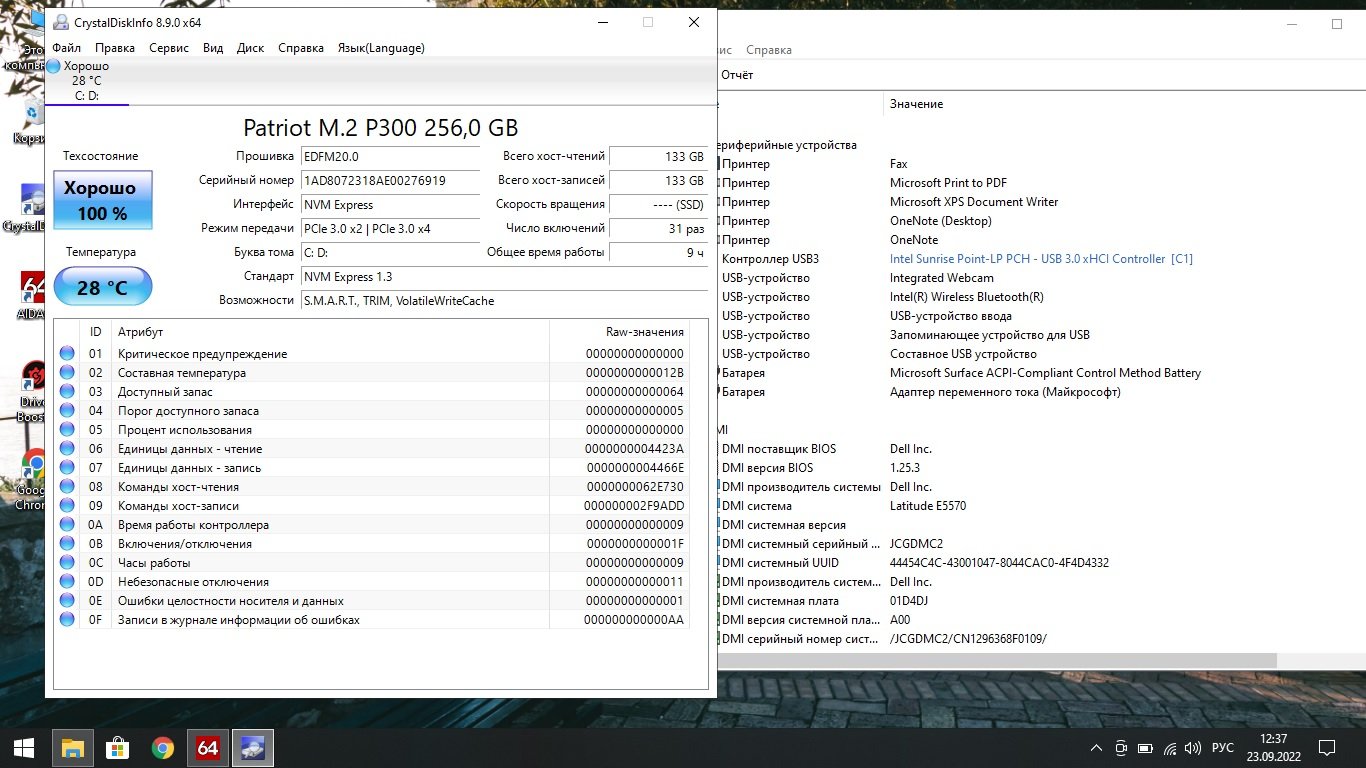Open File Explorer from the taskbar
1366x768 pixels.
[x=72, y=747]
